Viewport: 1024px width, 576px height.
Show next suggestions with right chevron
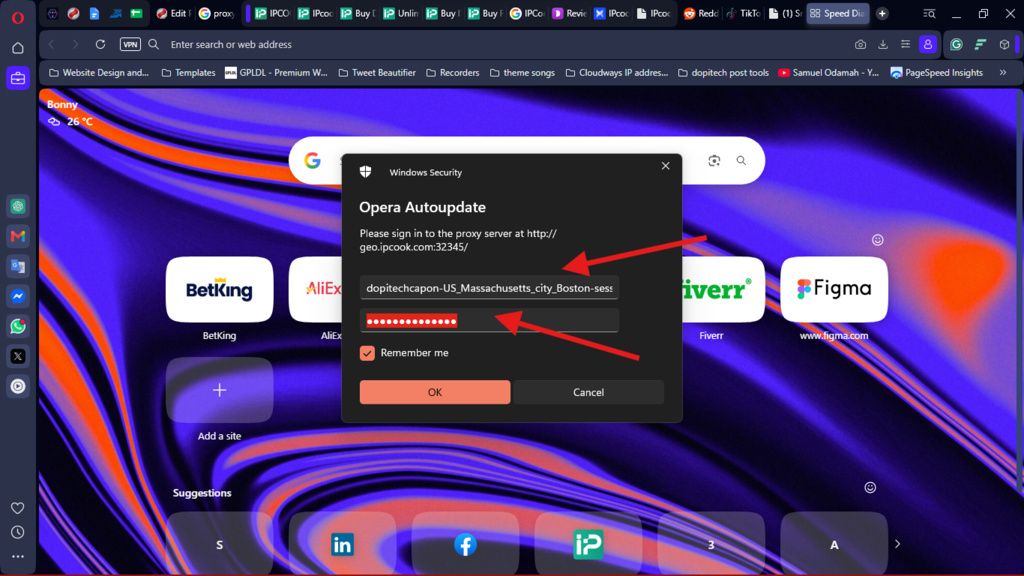coord(897,544)
